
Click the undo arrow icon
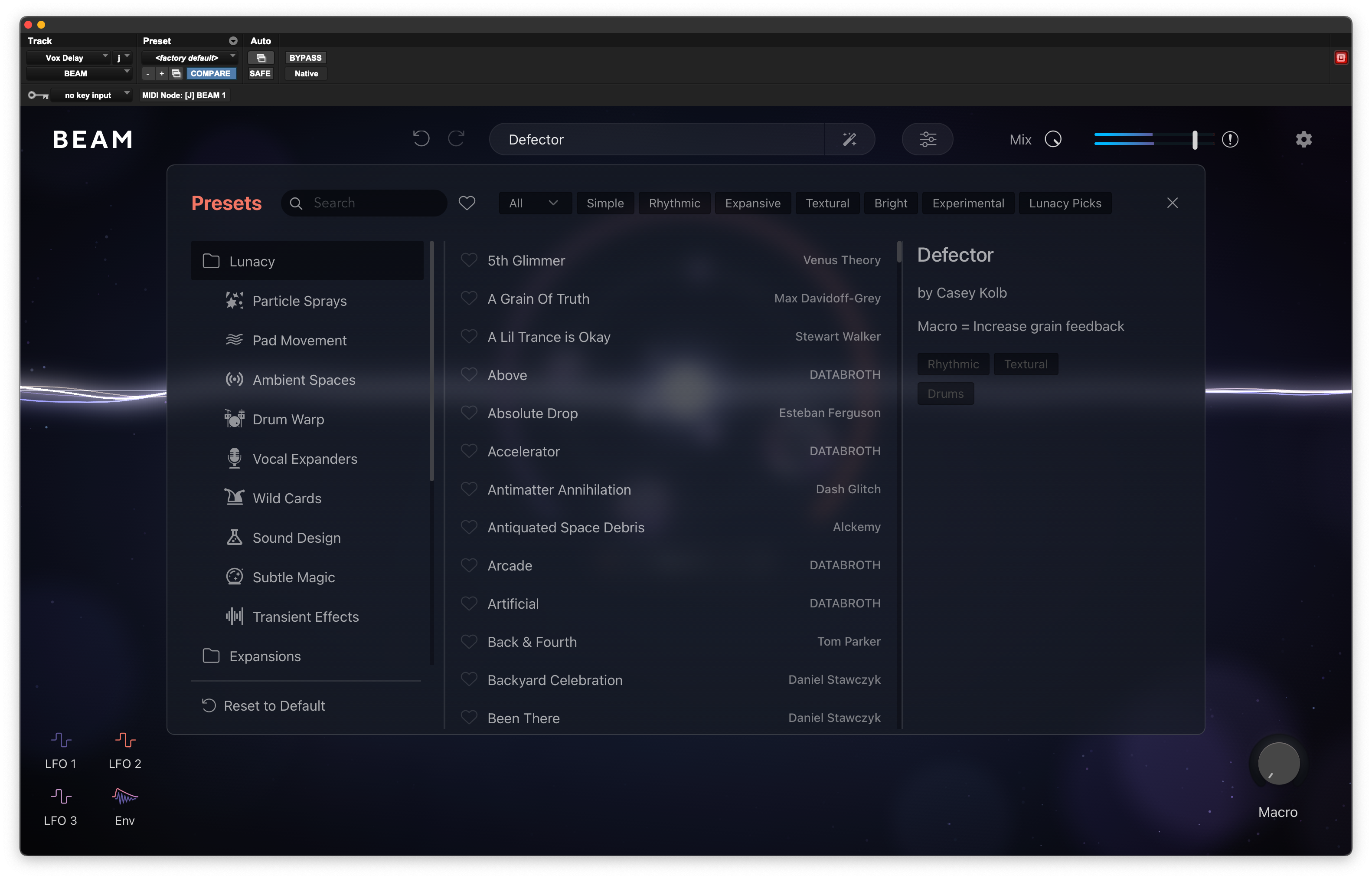tap(421, 139)
